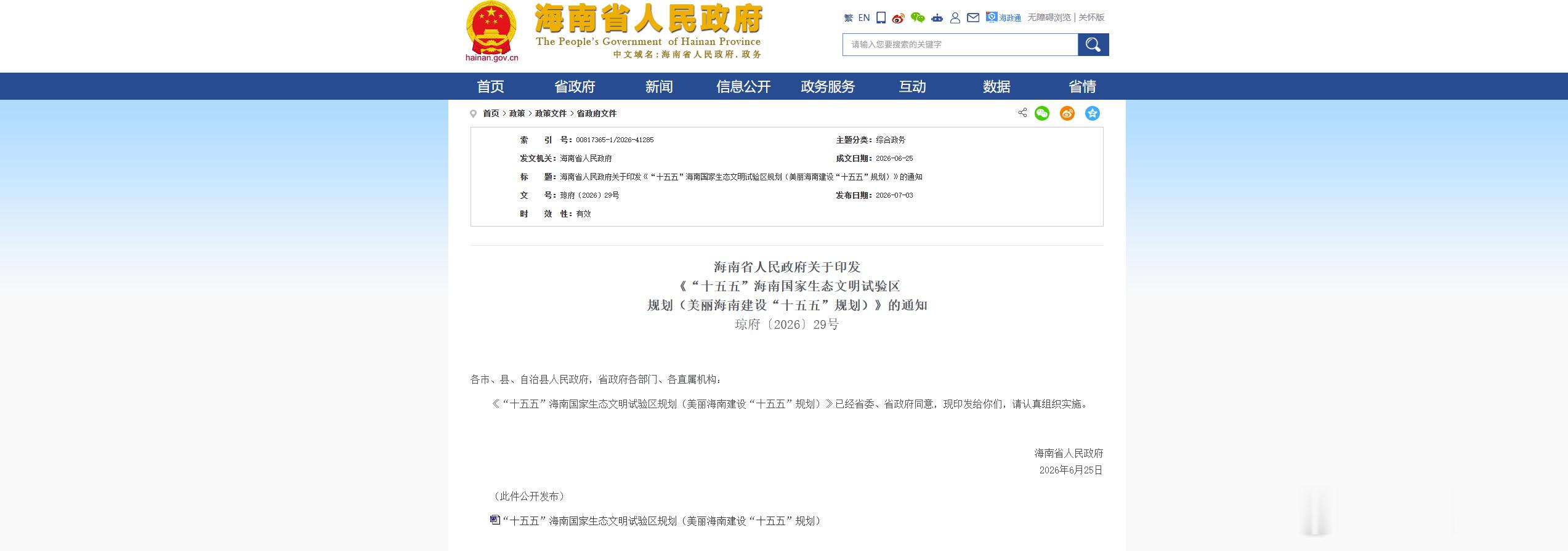Click the site title 海南省人民政府 banner
This screenshot has width=1568, height=551.
pyautogui.click(x=649, y=18)
